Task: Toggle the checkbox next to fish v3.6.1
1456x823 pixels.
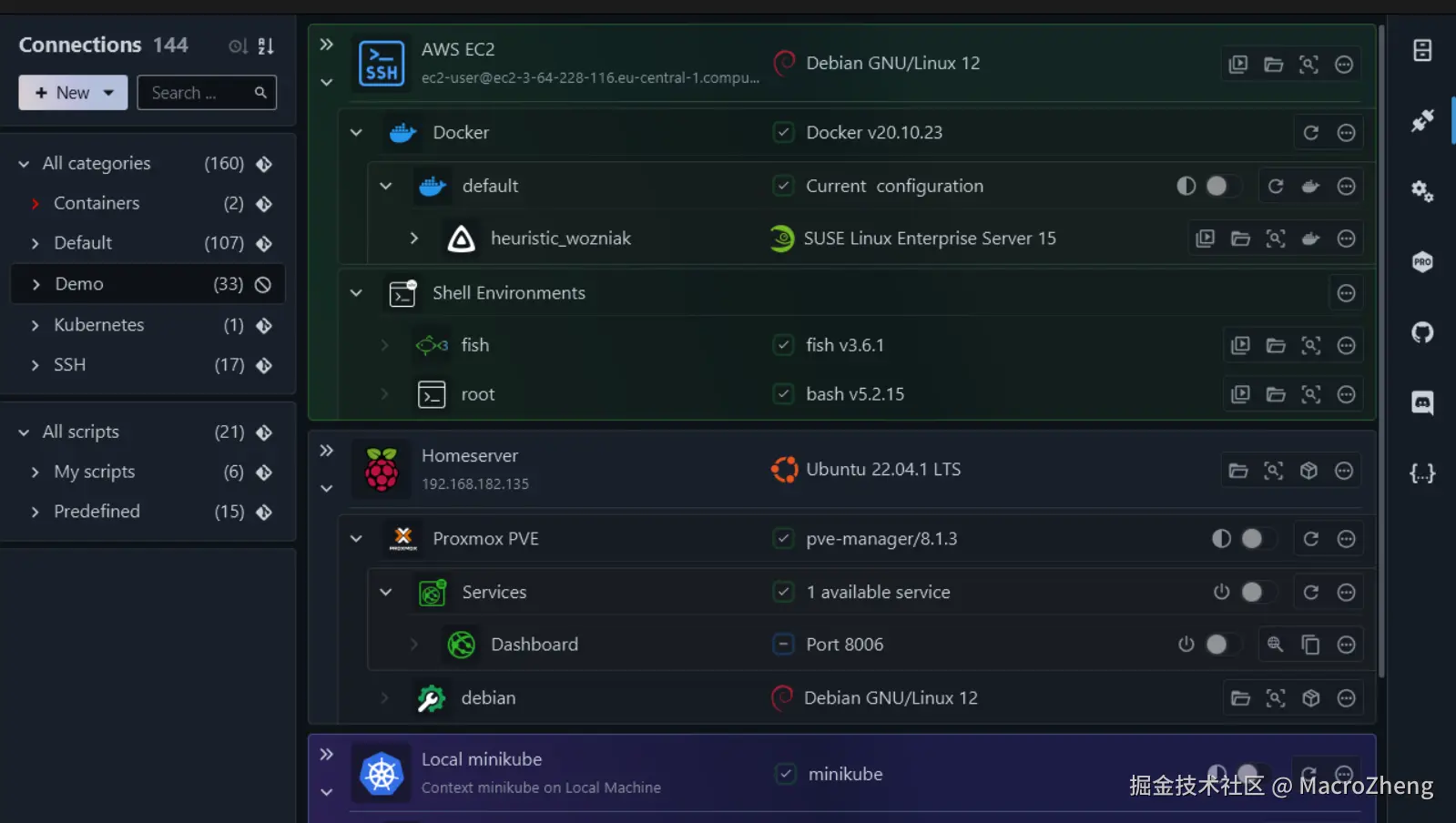Action: pos(783,346)
